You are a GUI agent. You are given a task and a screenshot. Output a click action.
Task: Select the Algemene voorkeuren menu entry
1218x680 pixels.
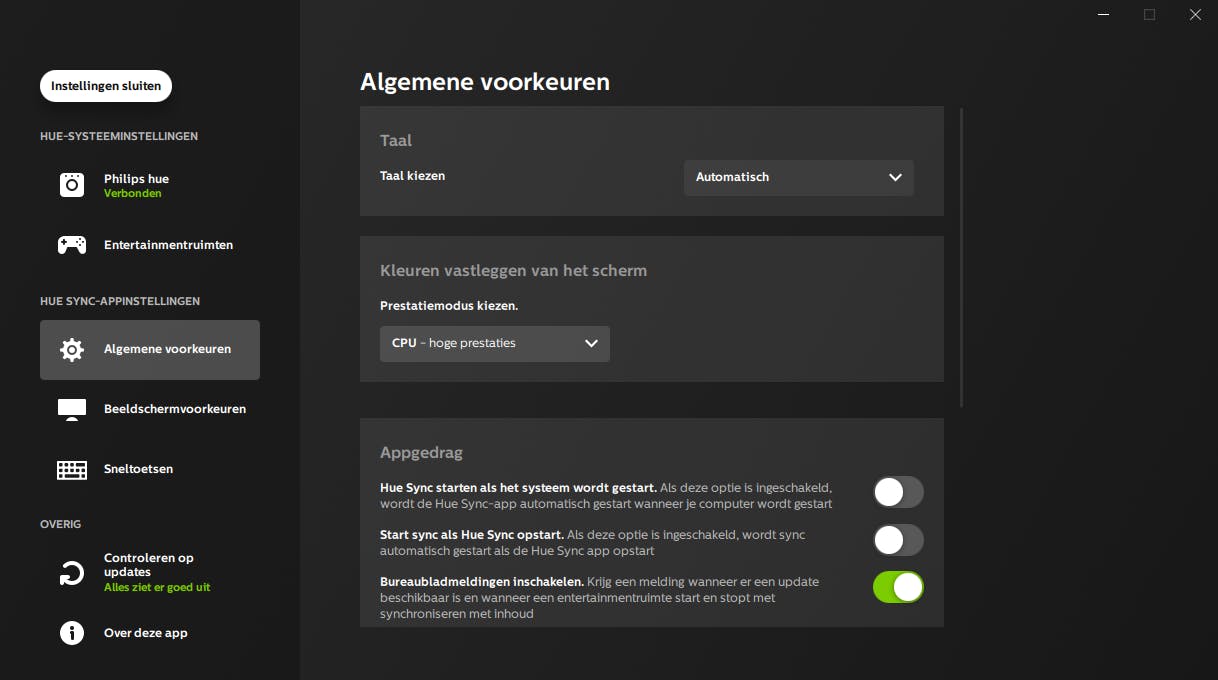pyautogui.click(x=150, y=350)
